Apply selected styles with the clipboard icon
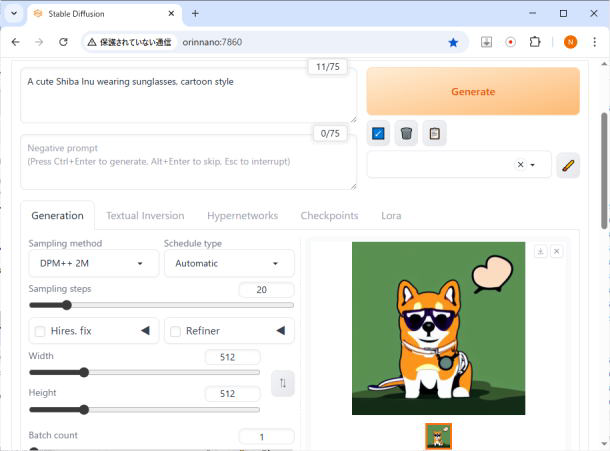Screen dimensions: 610x451 (434, 133)
